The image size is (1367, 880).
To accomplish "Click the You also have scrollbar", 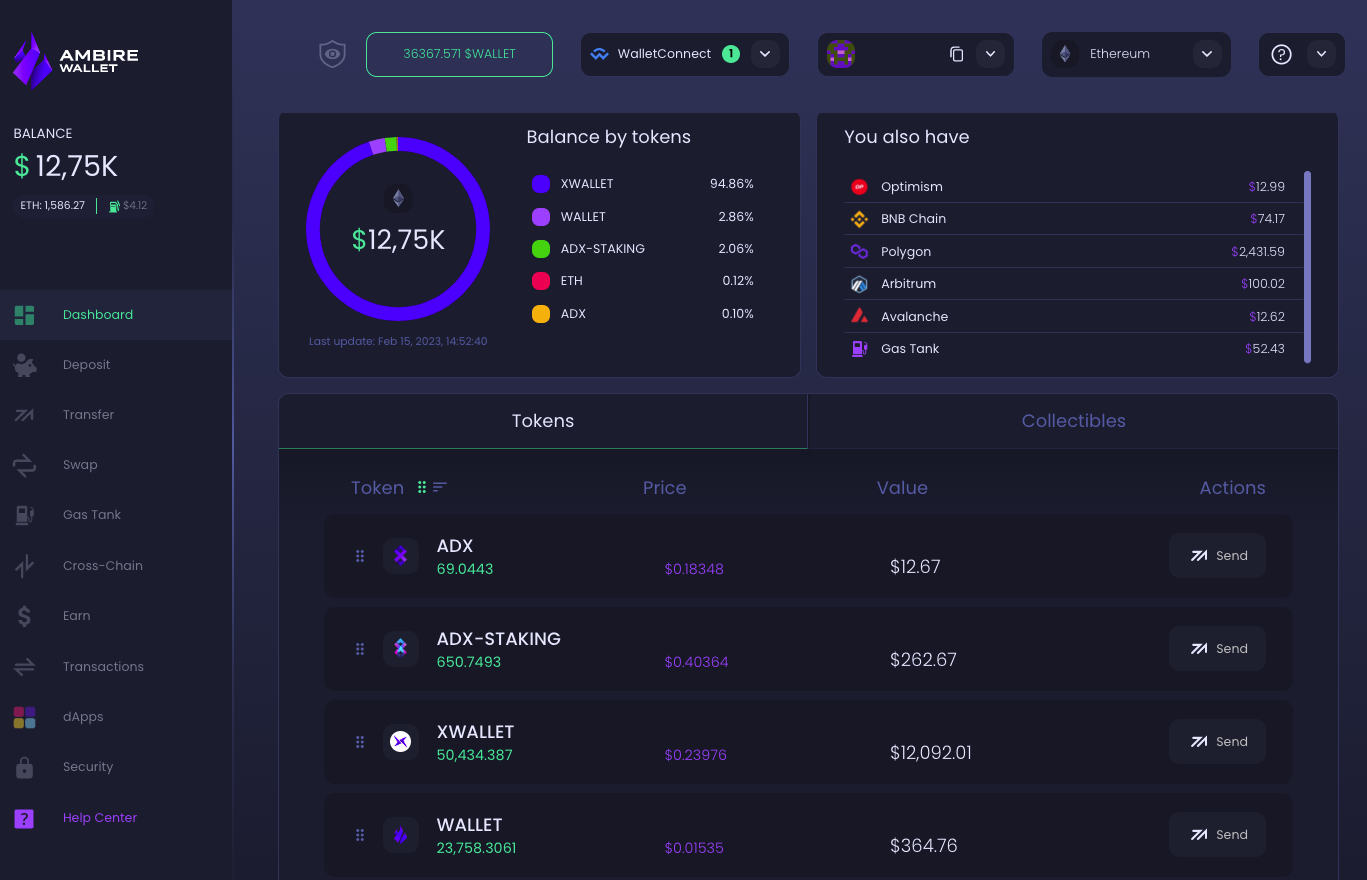I will pyautogui.click(x=1307, y=267).
